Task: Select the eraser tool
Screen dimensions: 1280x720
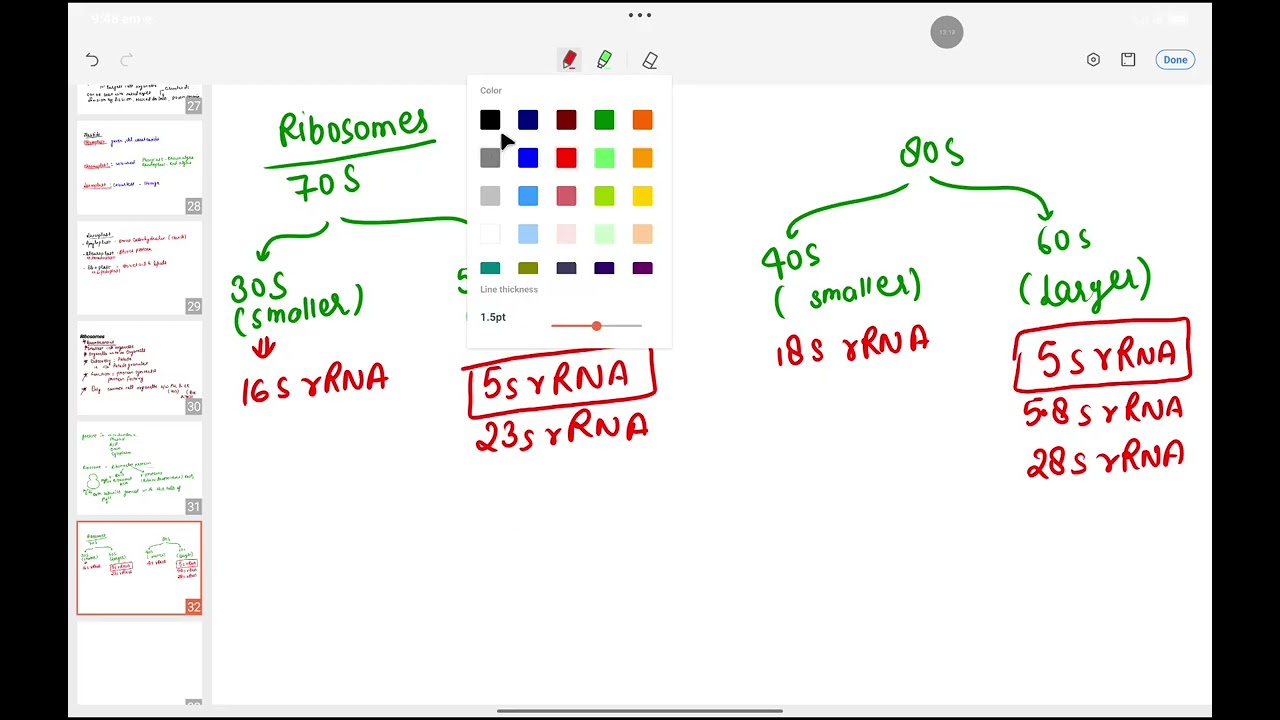Action: 650,60
